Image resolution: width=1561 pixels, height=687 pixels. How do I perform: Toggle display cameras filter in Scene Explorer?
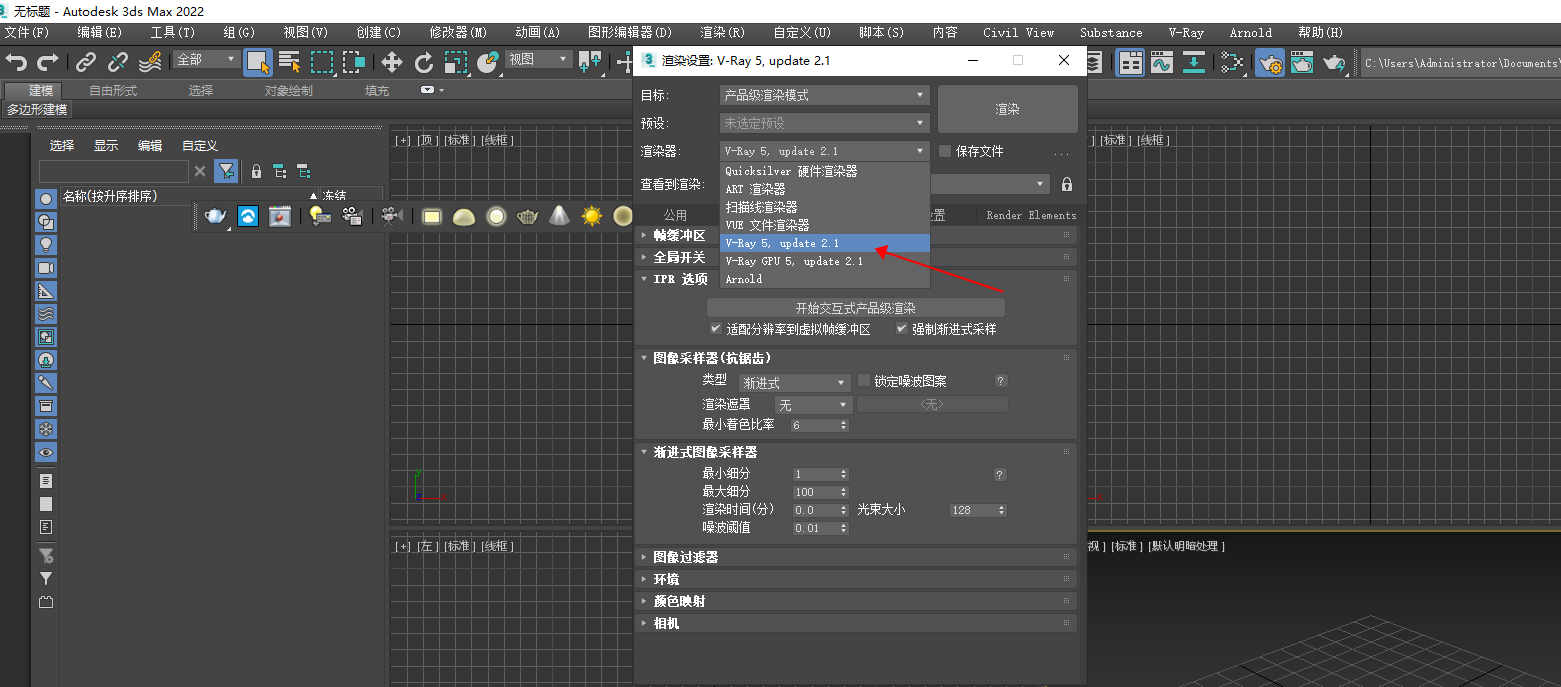(x=46, y=268)
